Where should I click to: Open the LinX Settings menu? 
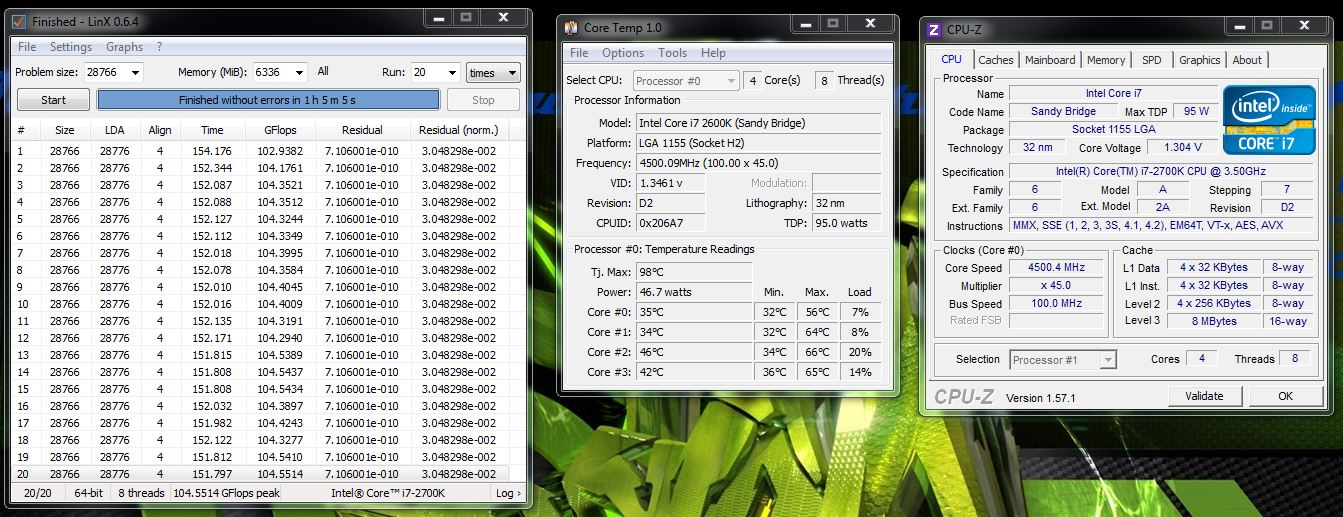tap(71, 47)
